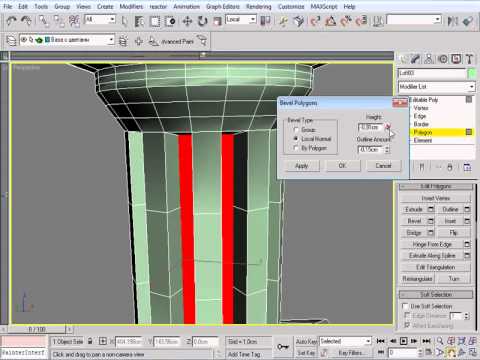Select Group bevel type radio button
This screenshot has height=360, width=480.
(295, 130)
